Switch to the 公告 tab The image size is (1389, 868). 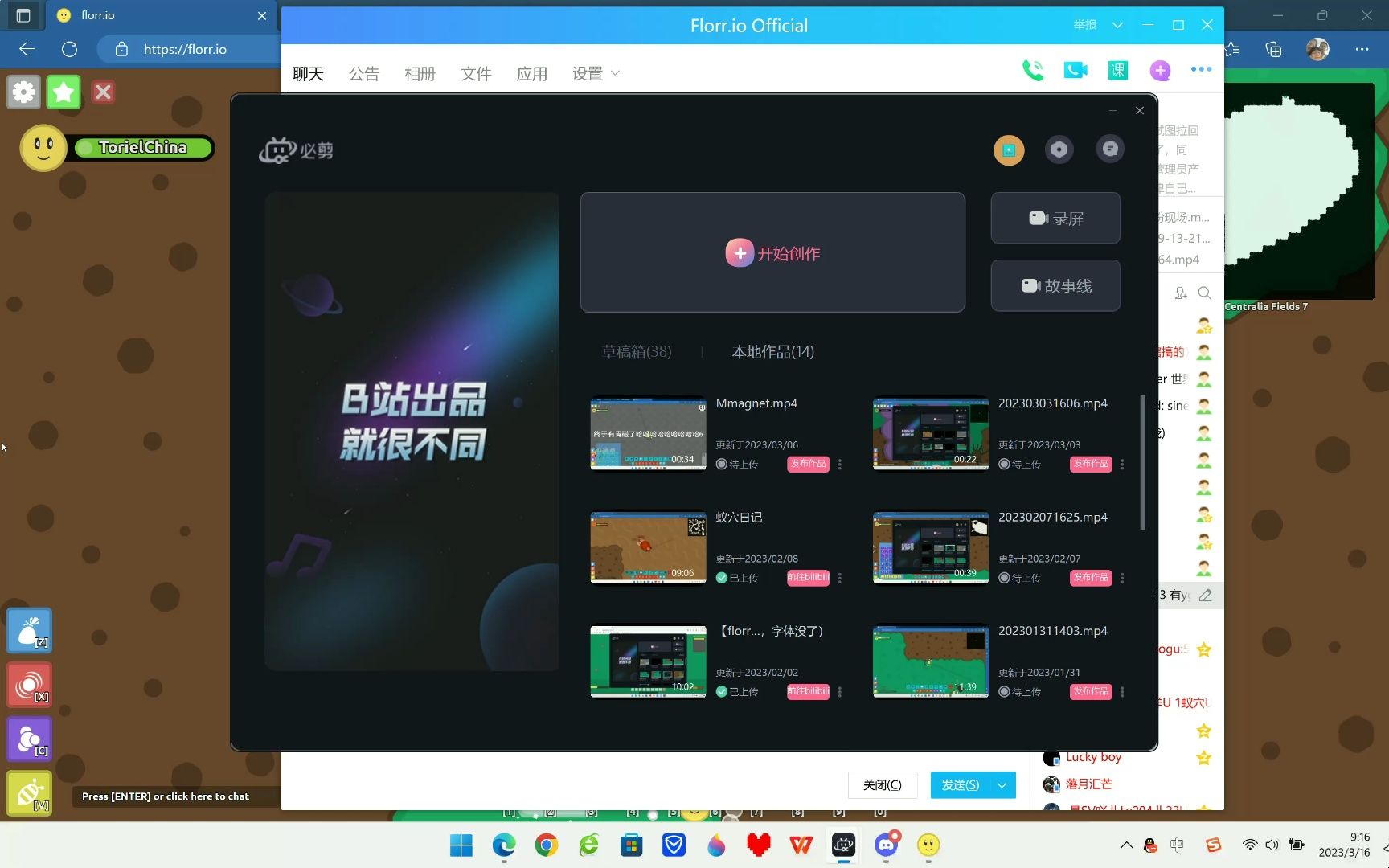tap(364, 74)
